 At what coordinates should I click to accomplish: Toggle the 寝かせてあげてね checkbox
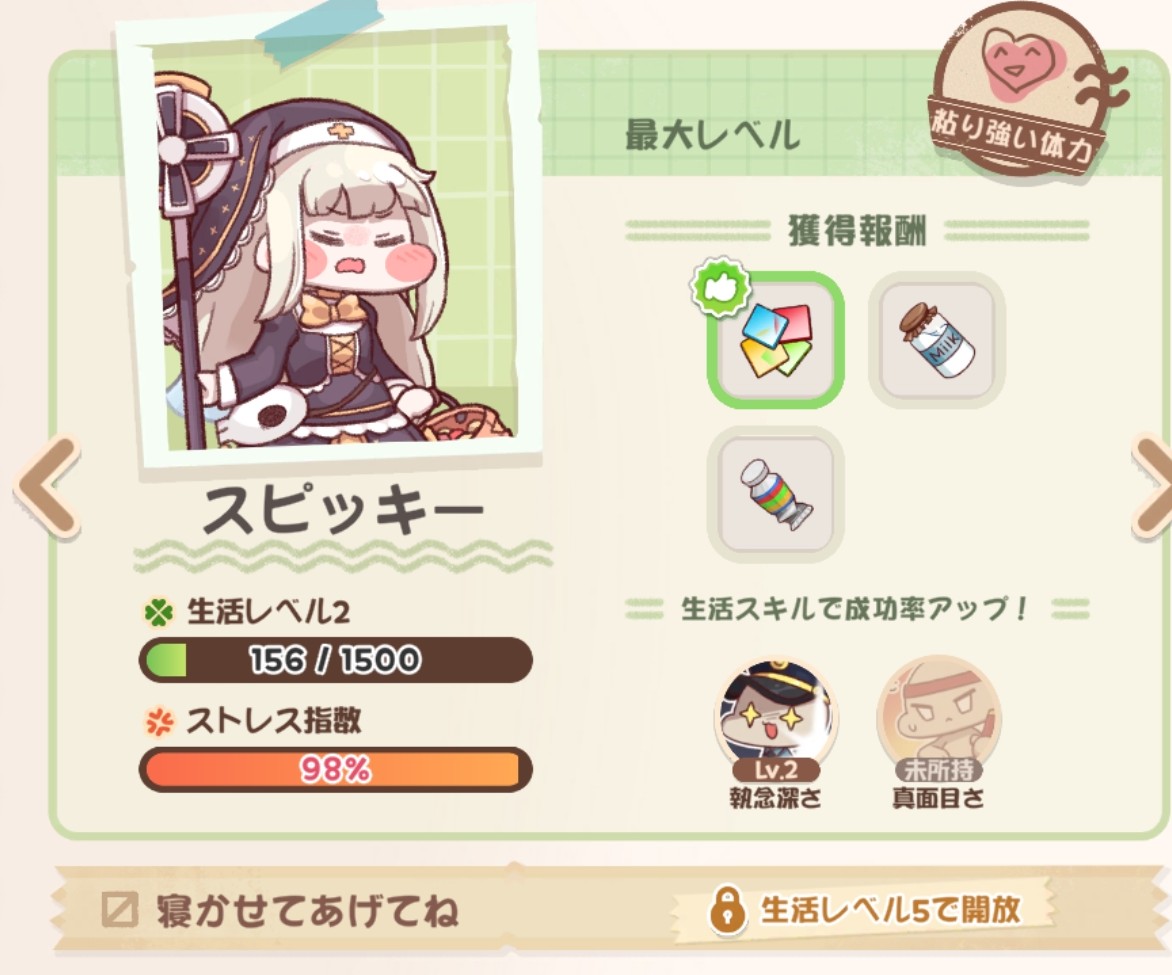(x=120, y=910)
